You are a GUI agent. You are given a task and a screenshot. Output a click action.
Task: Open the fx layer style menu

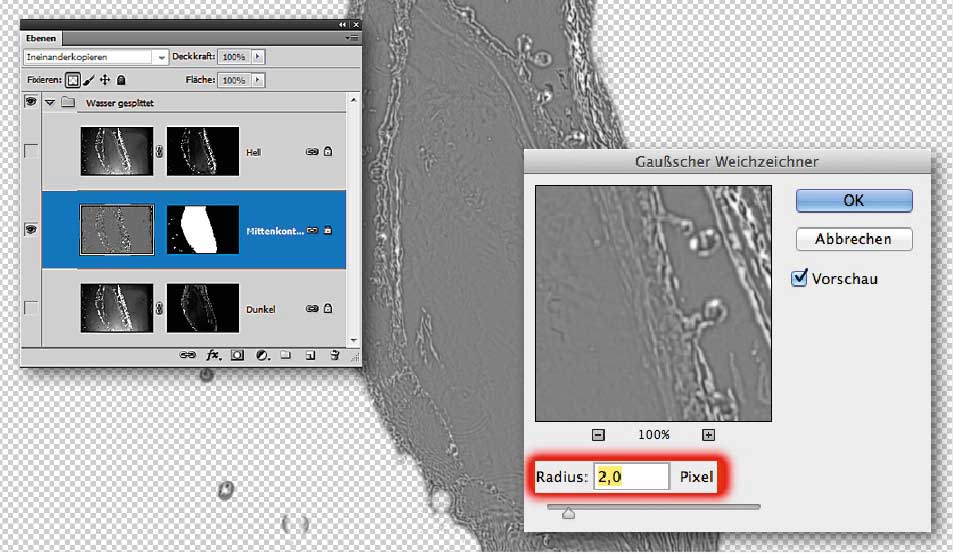(x=213, y=355)
